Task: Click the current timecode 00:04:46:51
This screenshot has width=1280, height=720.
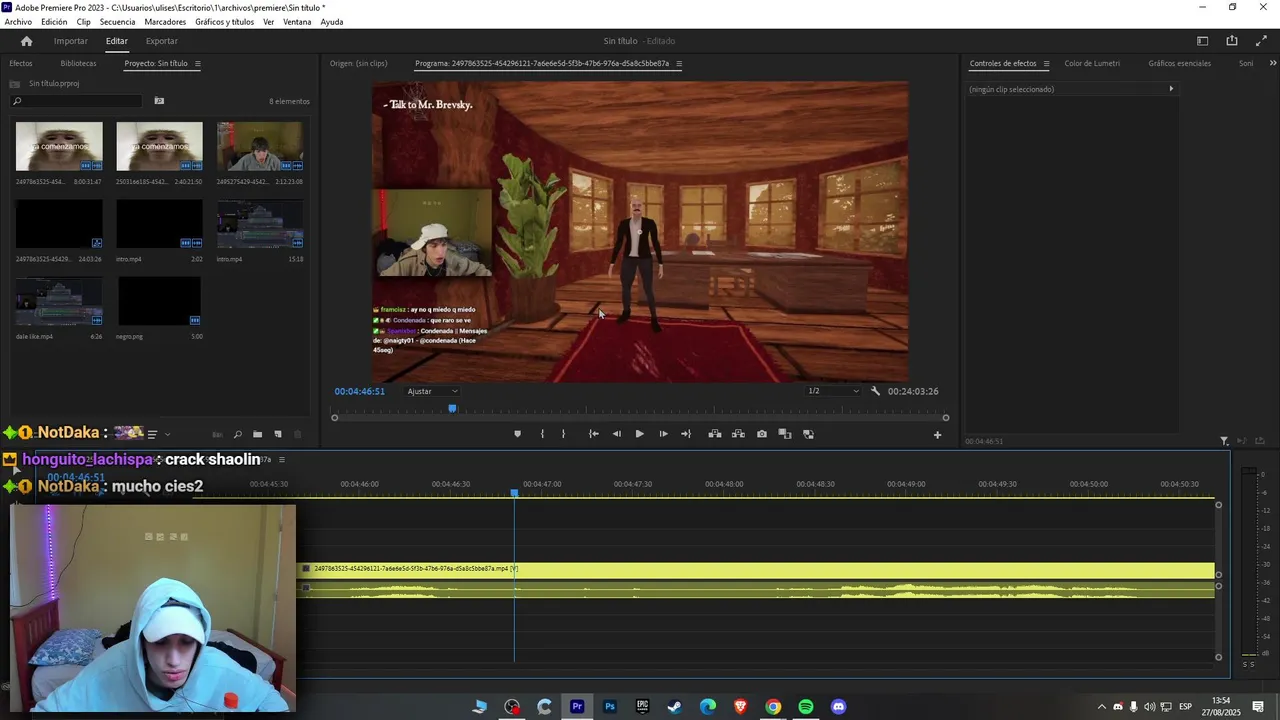Action: [359, 391]
